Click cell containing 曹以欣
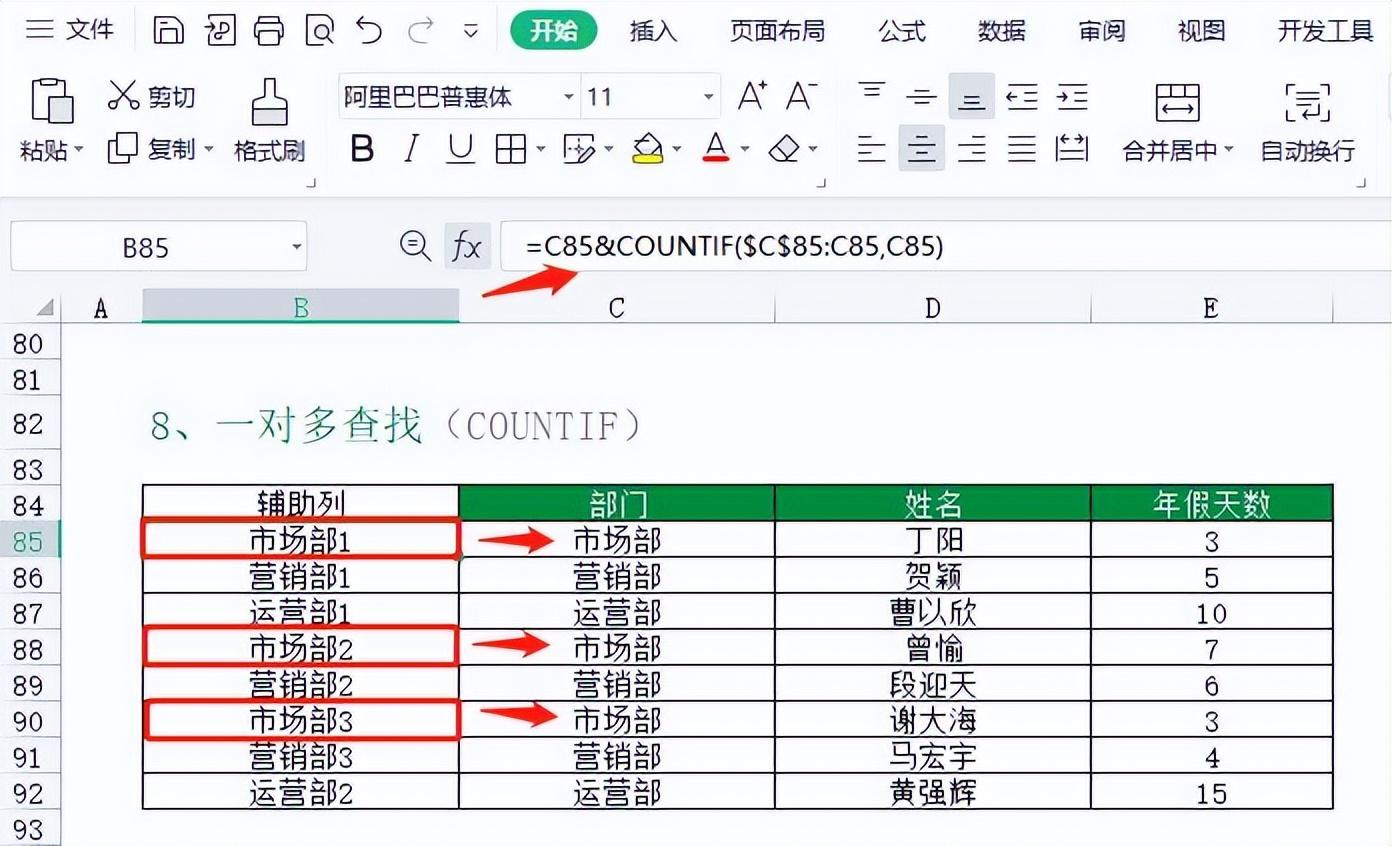1392x846 pixels. [933, 612]
